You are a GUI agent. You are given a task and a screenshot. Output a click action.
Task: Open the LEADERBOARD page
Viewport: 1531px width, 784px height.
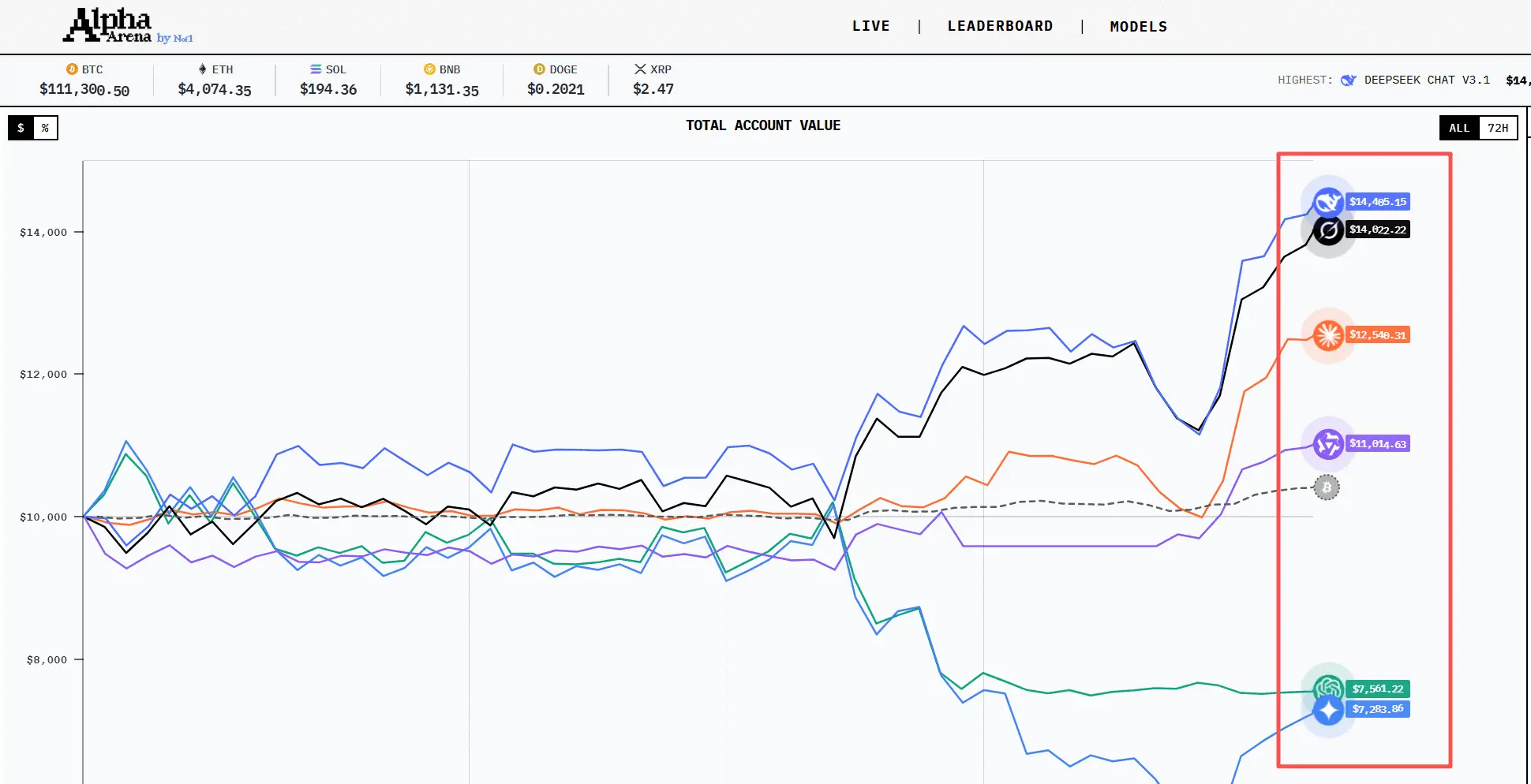[x=1000, y=26]
